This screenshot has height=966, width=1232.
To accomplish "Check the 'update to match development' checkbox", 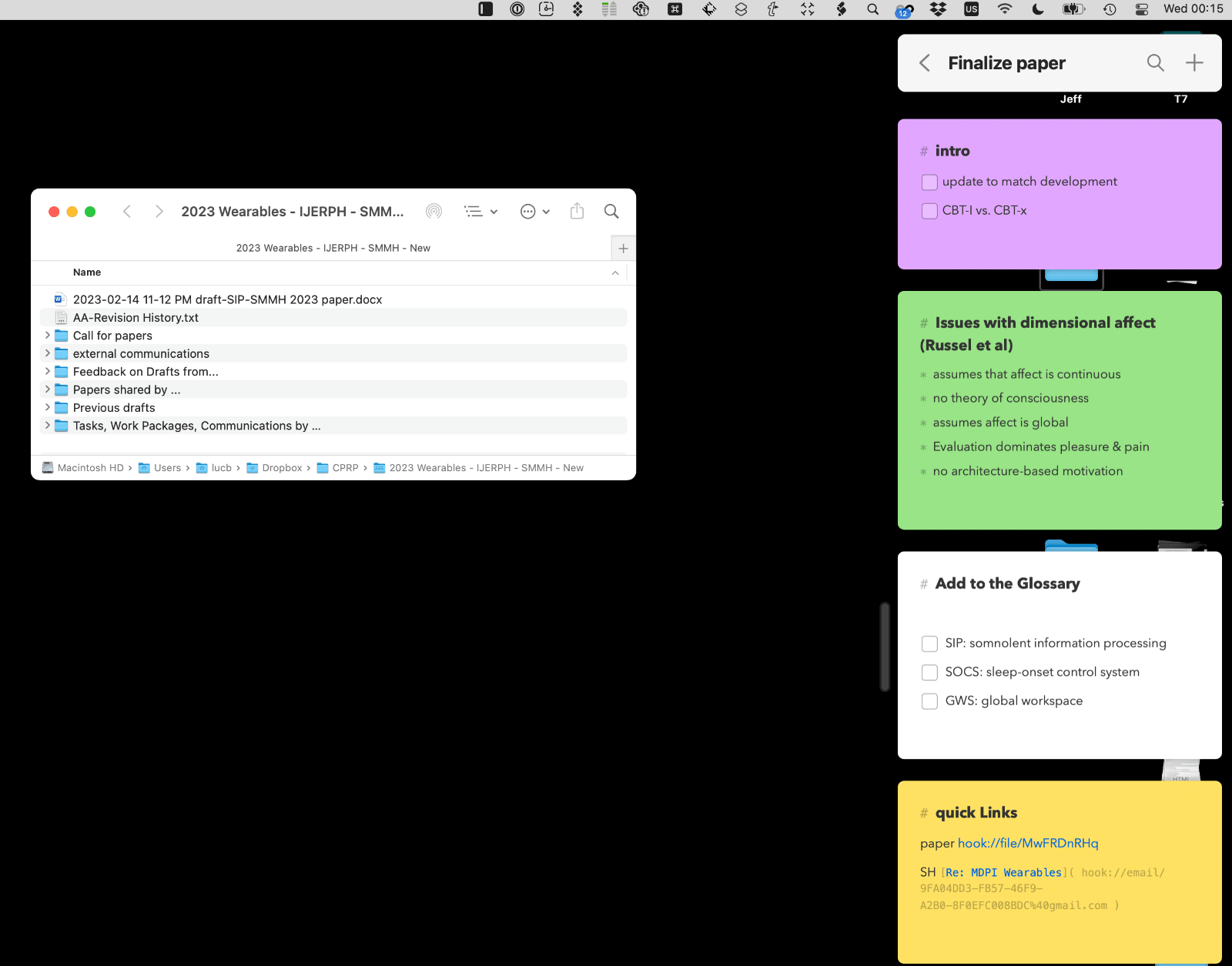I will (x=929, y=182).
